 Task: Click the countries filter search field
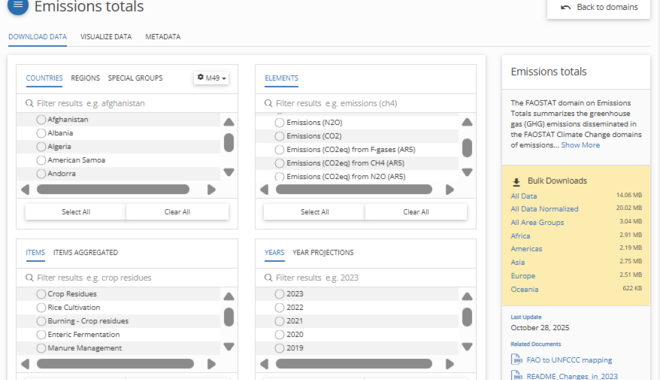pos(127,103)
